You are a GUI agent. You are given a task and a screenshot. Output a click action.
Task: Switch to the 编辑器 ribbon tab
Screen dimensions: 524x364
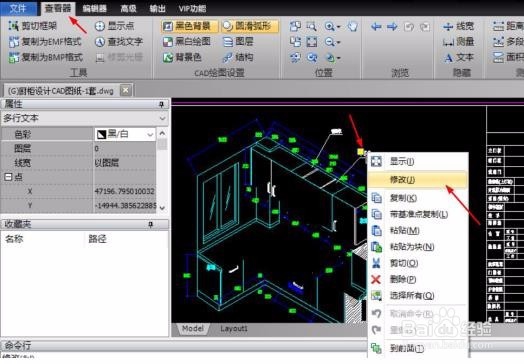click(95, 9)
